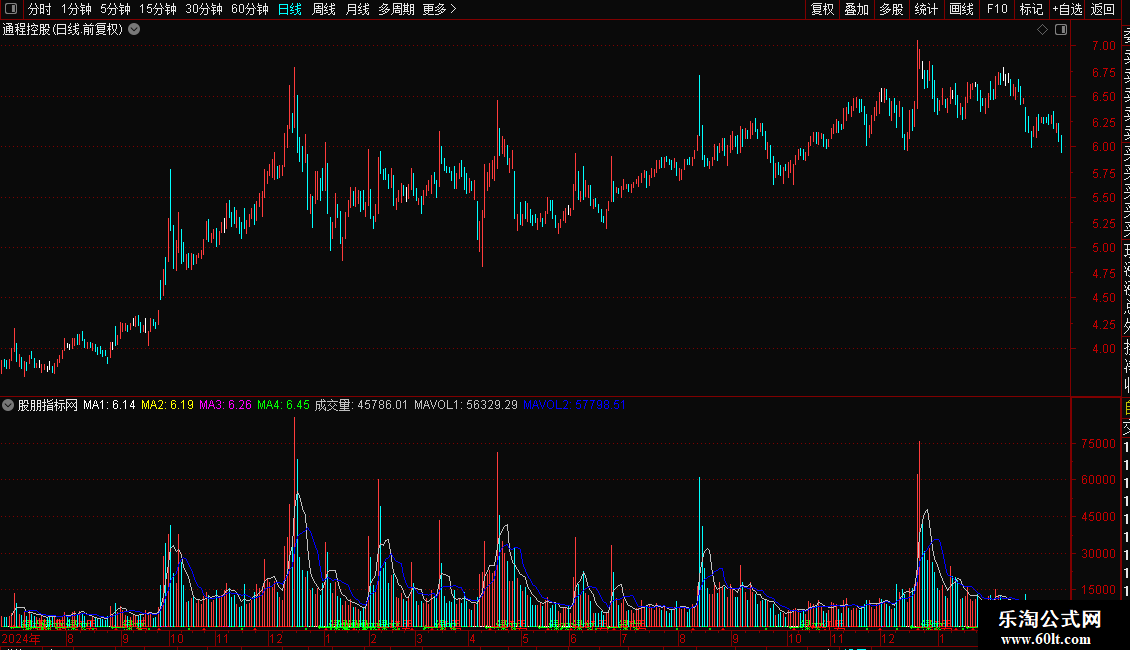The width and height of the screenshot is (1130, 650).
Task: Toggle the right info panel icon
Action: (x=1061, y=30)
